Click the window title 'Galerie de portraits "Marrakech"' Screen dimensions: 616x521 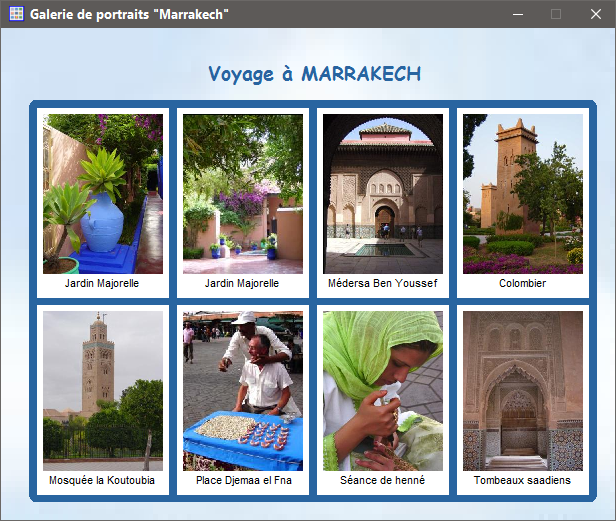pyautogui.click(x=129, y=15)
